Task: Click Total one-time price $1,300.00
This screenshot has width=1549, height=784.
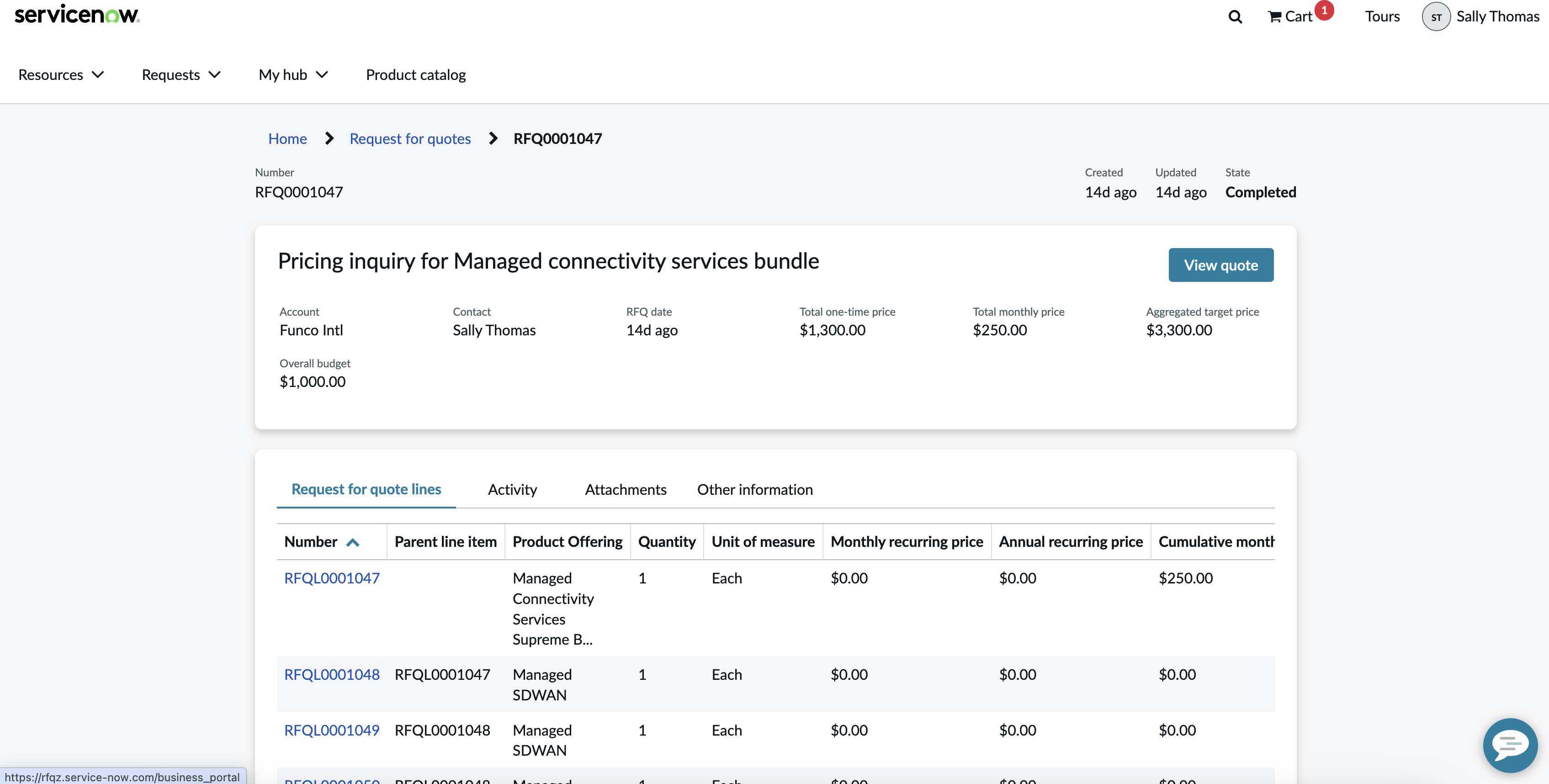Action: (x=832, y=330)
